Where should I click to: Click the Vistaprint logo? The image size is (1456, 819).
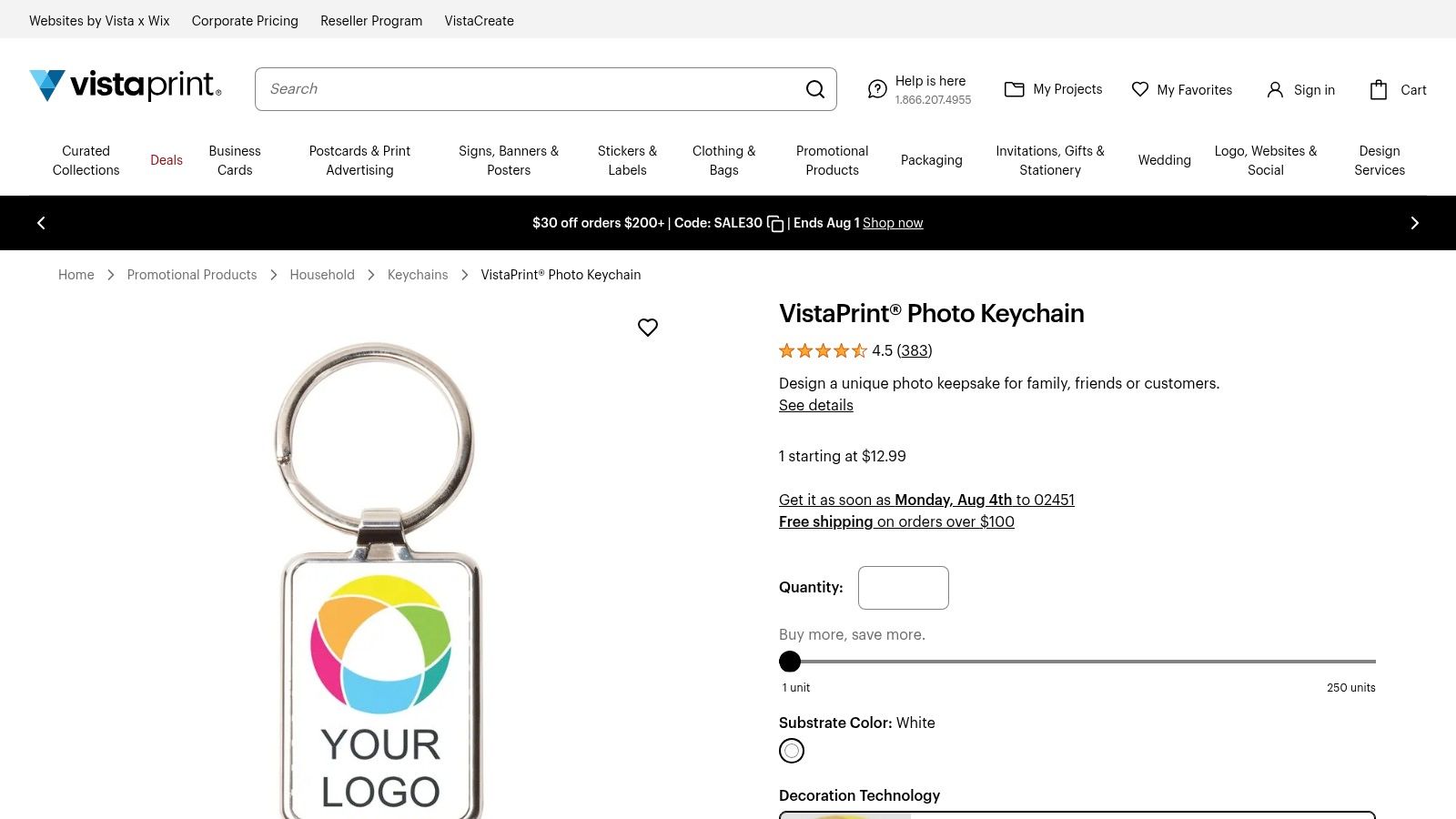click(x=124, y=85)
